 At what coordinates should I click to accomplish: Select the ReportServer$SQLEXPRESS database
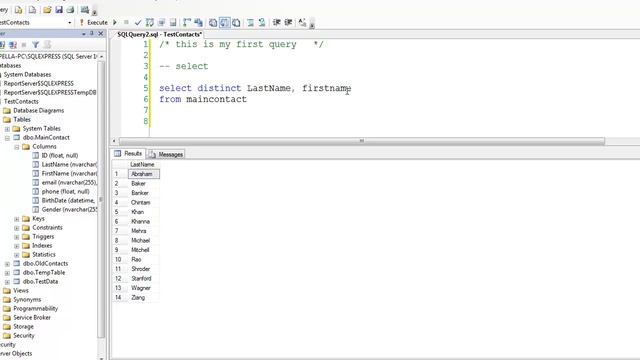39,83
